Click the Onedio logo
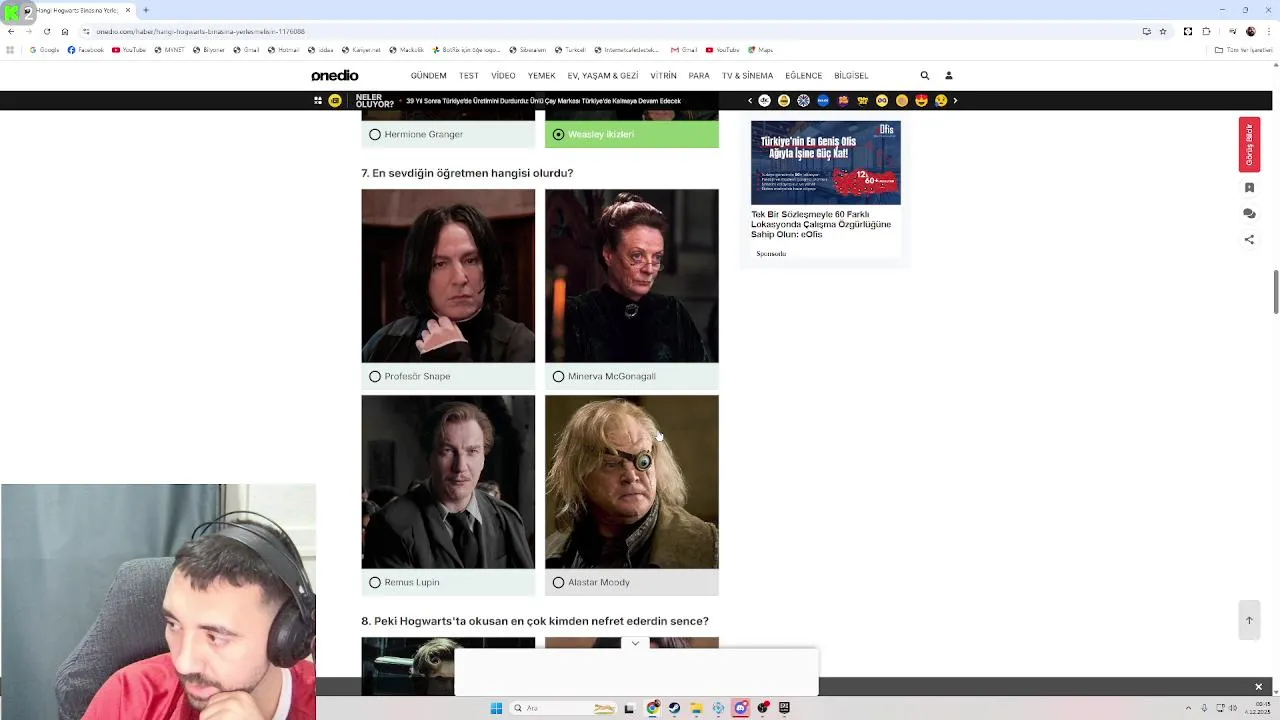The image size is (1280, 720). click(334, 76)
